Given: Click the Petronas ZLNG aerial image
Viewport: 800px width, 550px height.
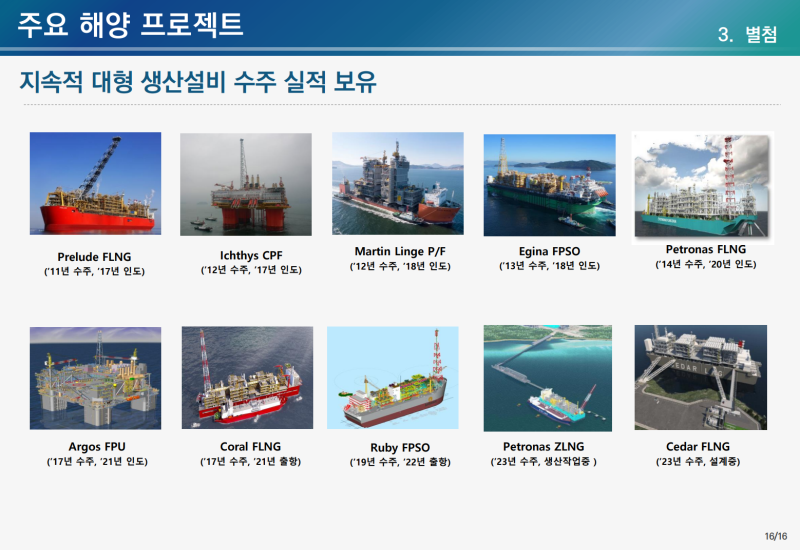Looking at the screenshot, I should [x=549, y=378].
